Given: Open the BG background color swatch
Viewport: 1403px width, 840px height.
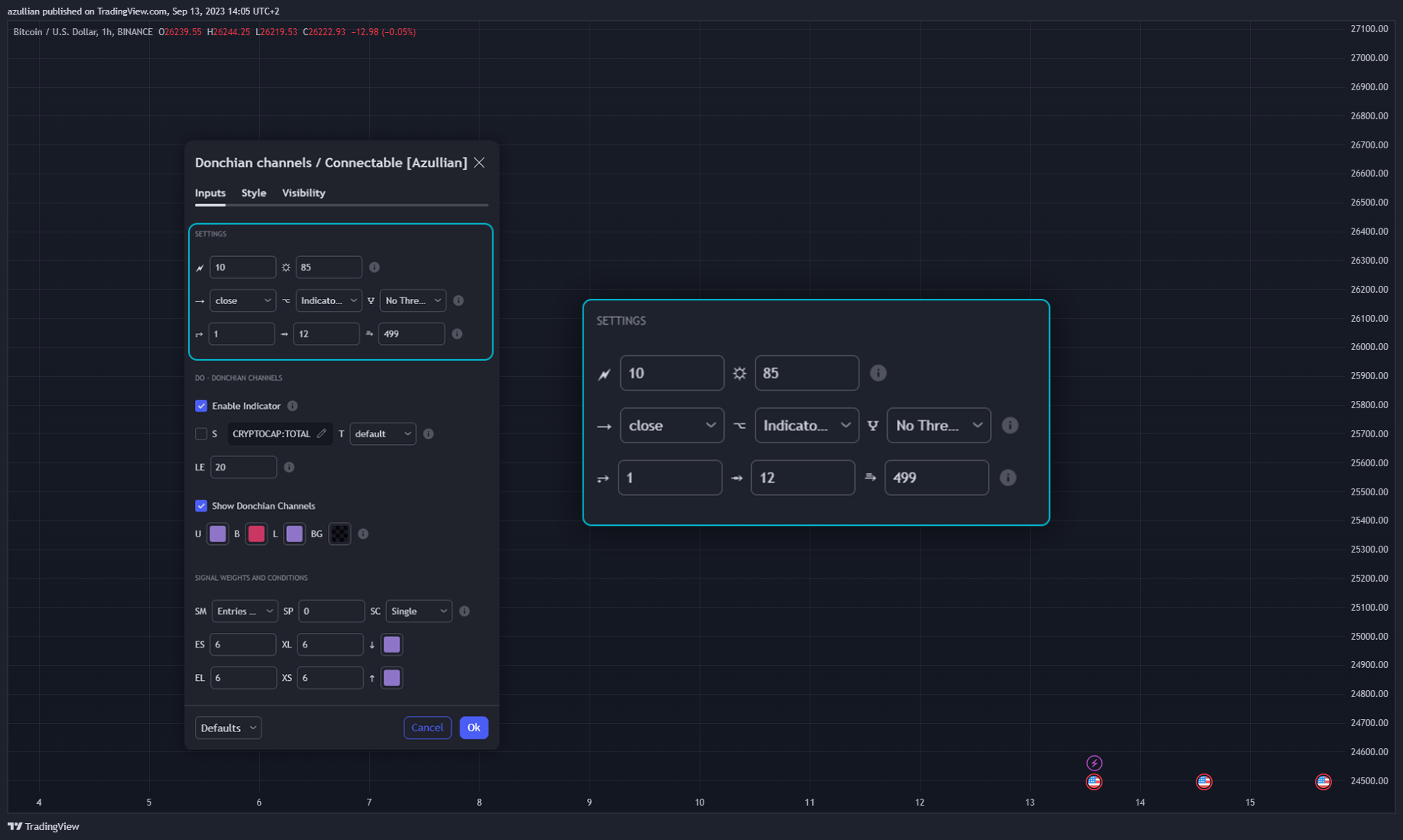Looking at the screenshot, I should 339,534.
